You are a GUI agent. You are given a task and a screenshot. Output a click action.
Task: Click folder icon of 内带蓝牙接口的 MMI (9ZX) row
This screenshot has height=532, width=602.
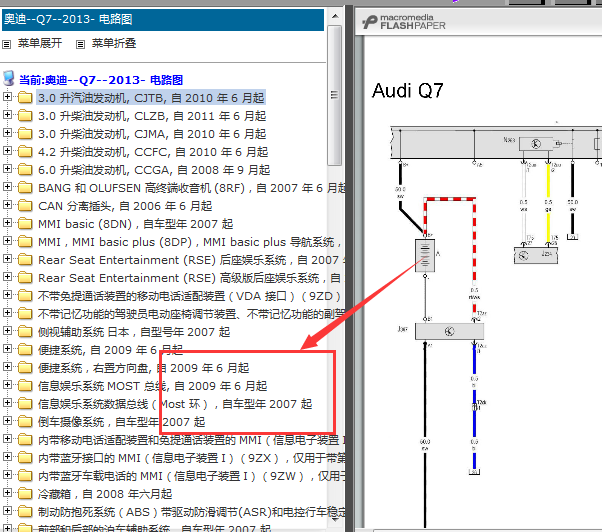pos(25,458)
